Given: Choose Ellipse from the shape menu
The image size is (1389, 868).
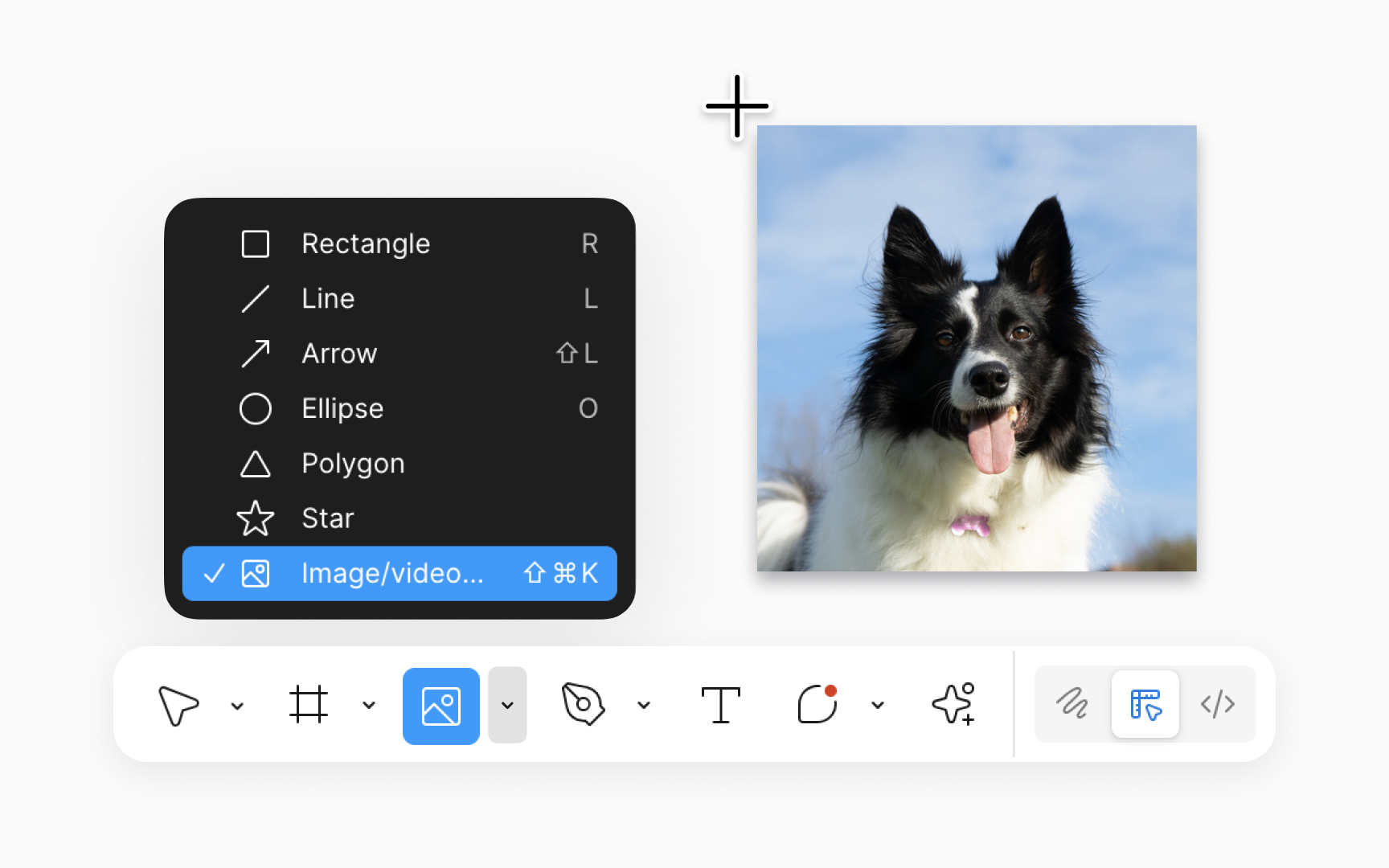Looking at the screenshot, I should click(342, 408).
